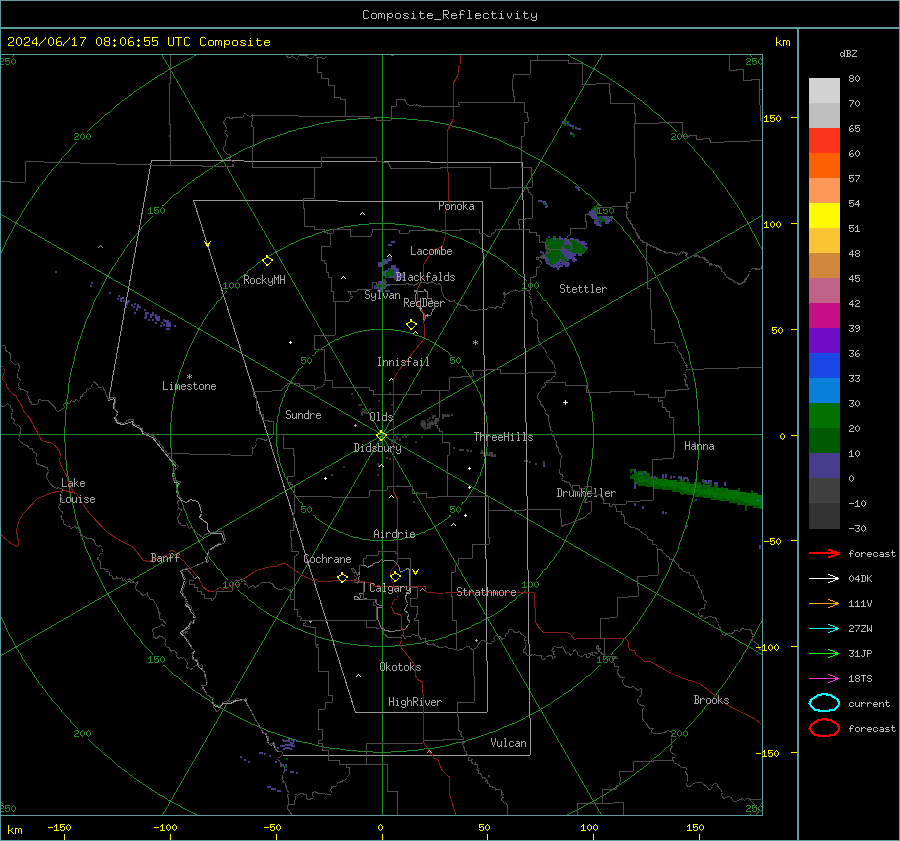
Task: Click the Ponoka label
Action: pos(456,206)
